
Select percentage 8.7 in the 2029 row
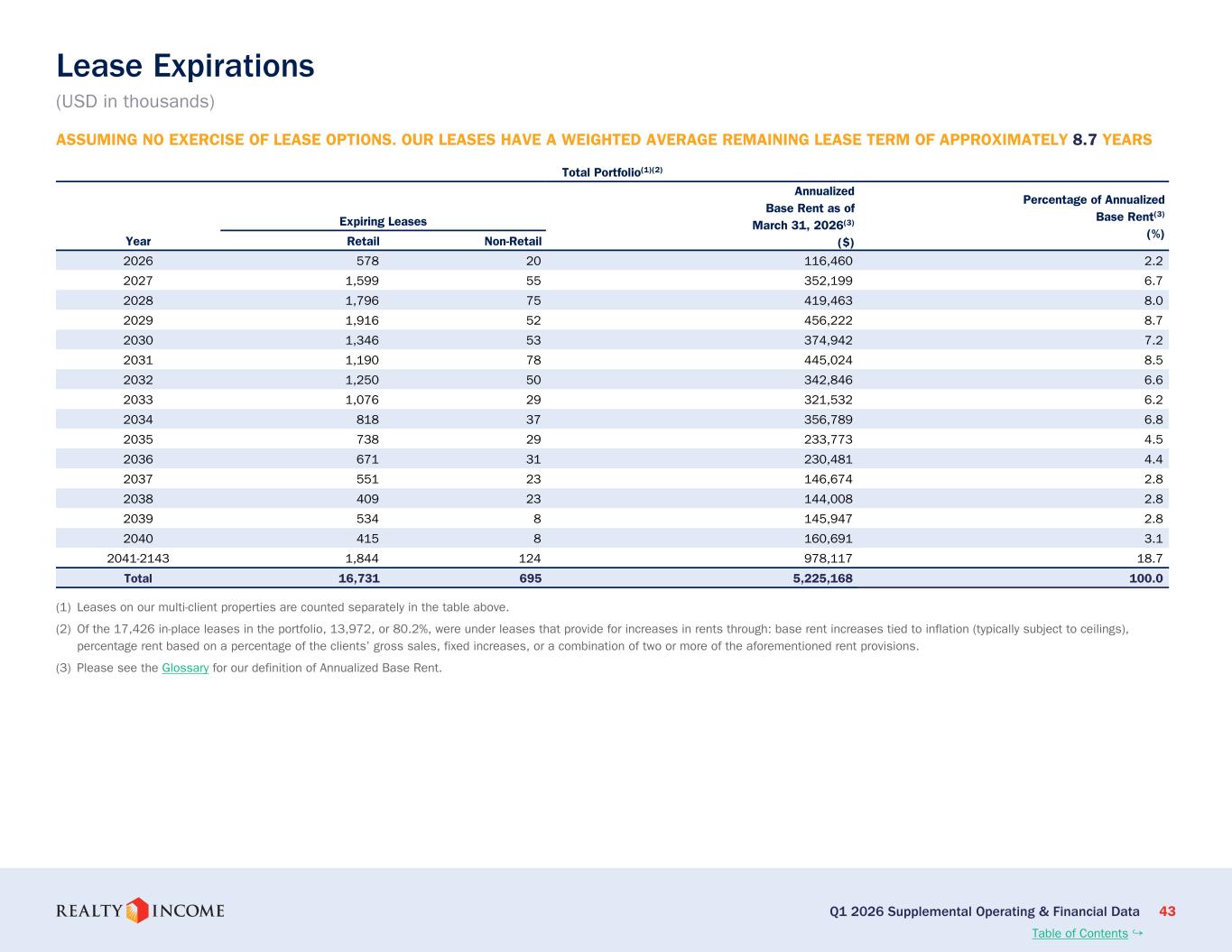click(x=1153, y=320)
